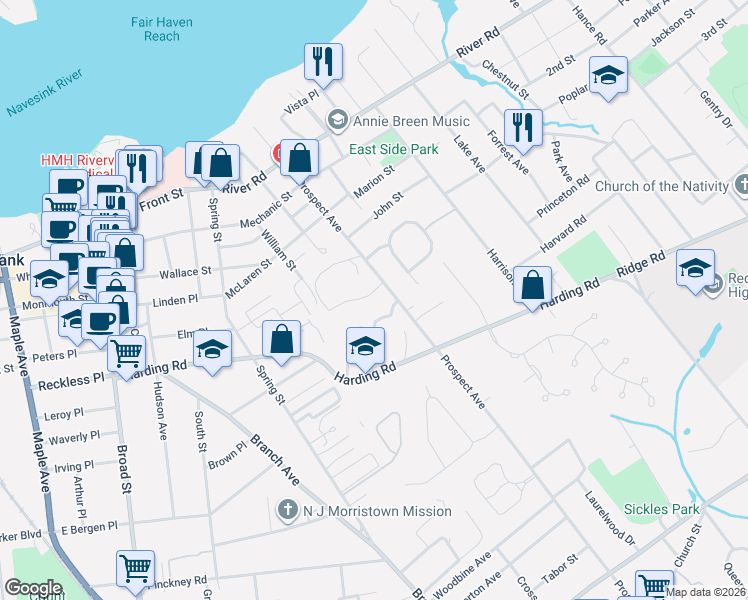Viewport: 748px width, 600px height.
Task: Select the Lake Ave street label
Action: [x=469, y=154]
